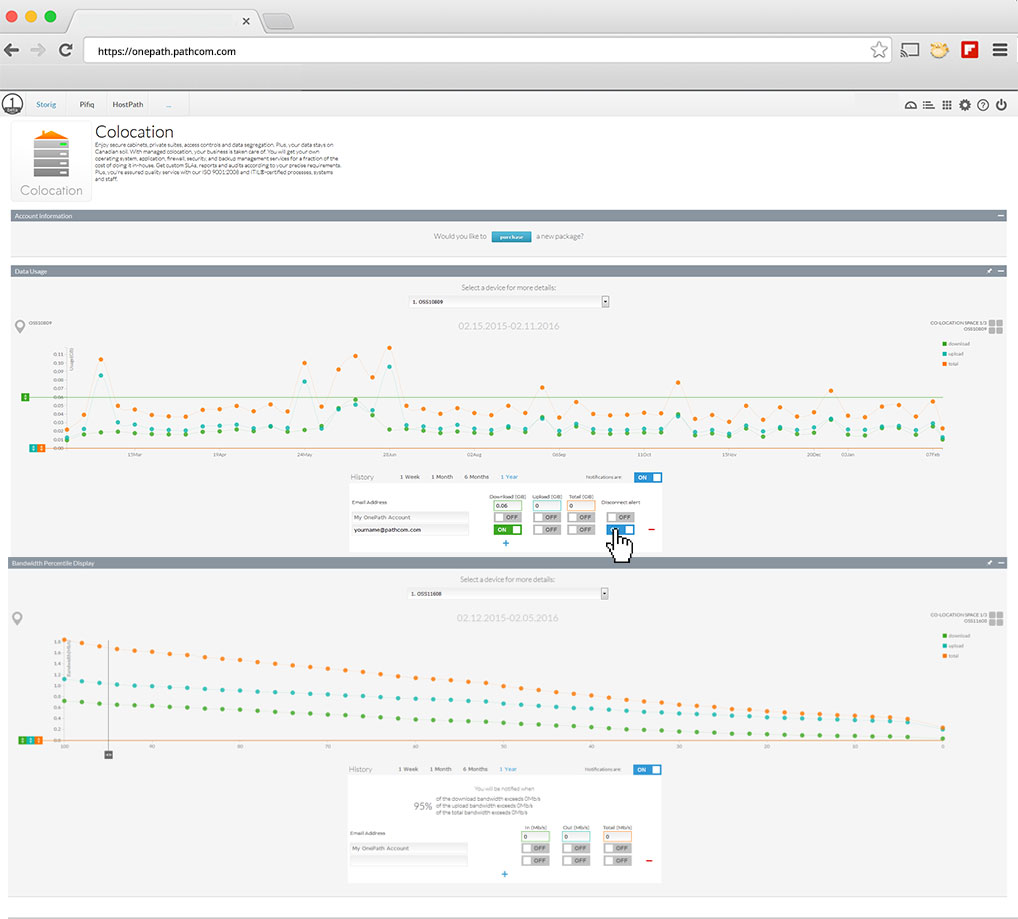This screenshot has width=1018, height=919.
Task: Bookmark the page with the star icon
Action: coord(879,50)
